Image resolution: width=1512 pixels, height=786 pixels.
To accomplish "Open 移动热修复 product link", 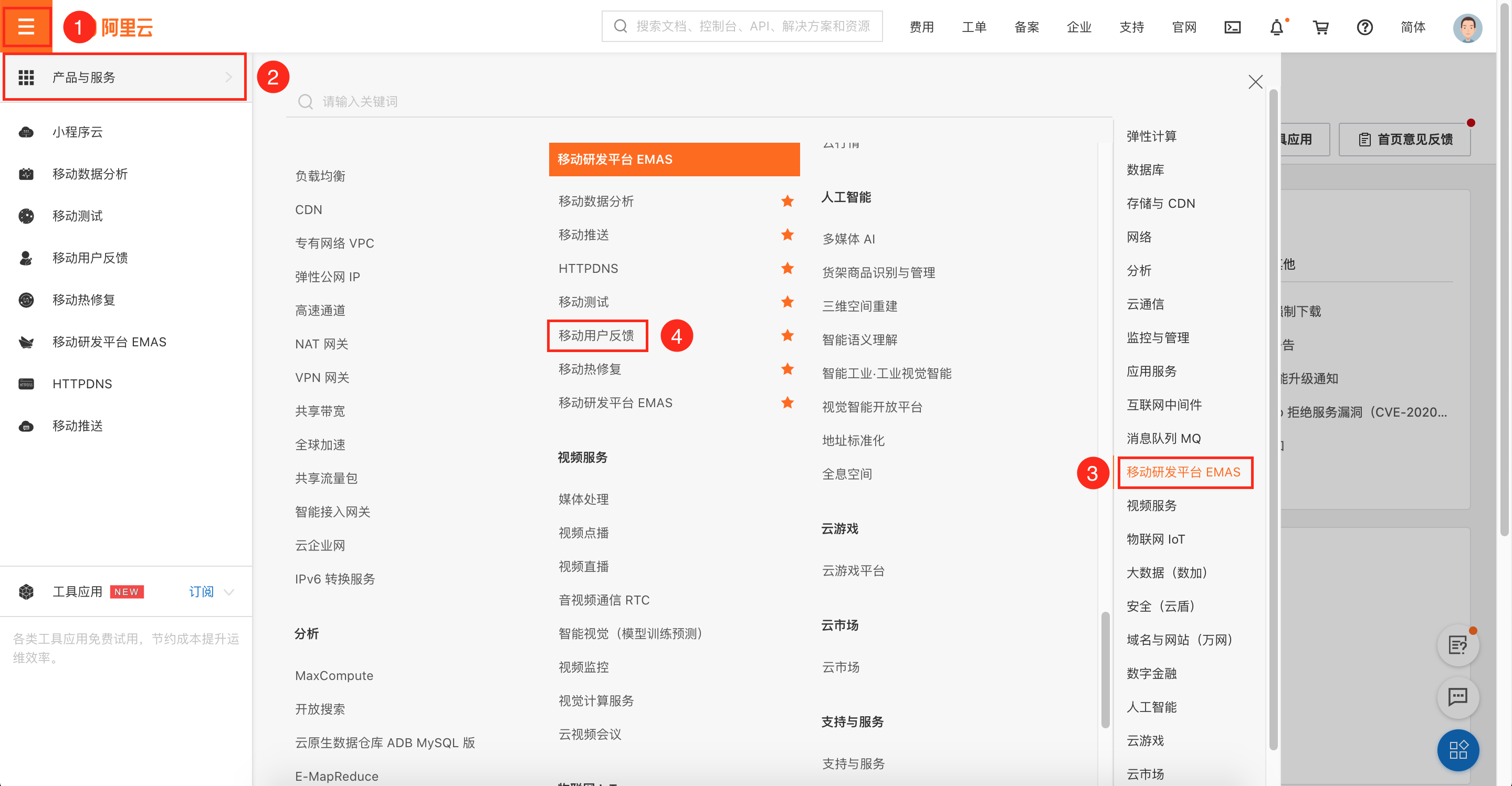I will [x=589, y=369].
